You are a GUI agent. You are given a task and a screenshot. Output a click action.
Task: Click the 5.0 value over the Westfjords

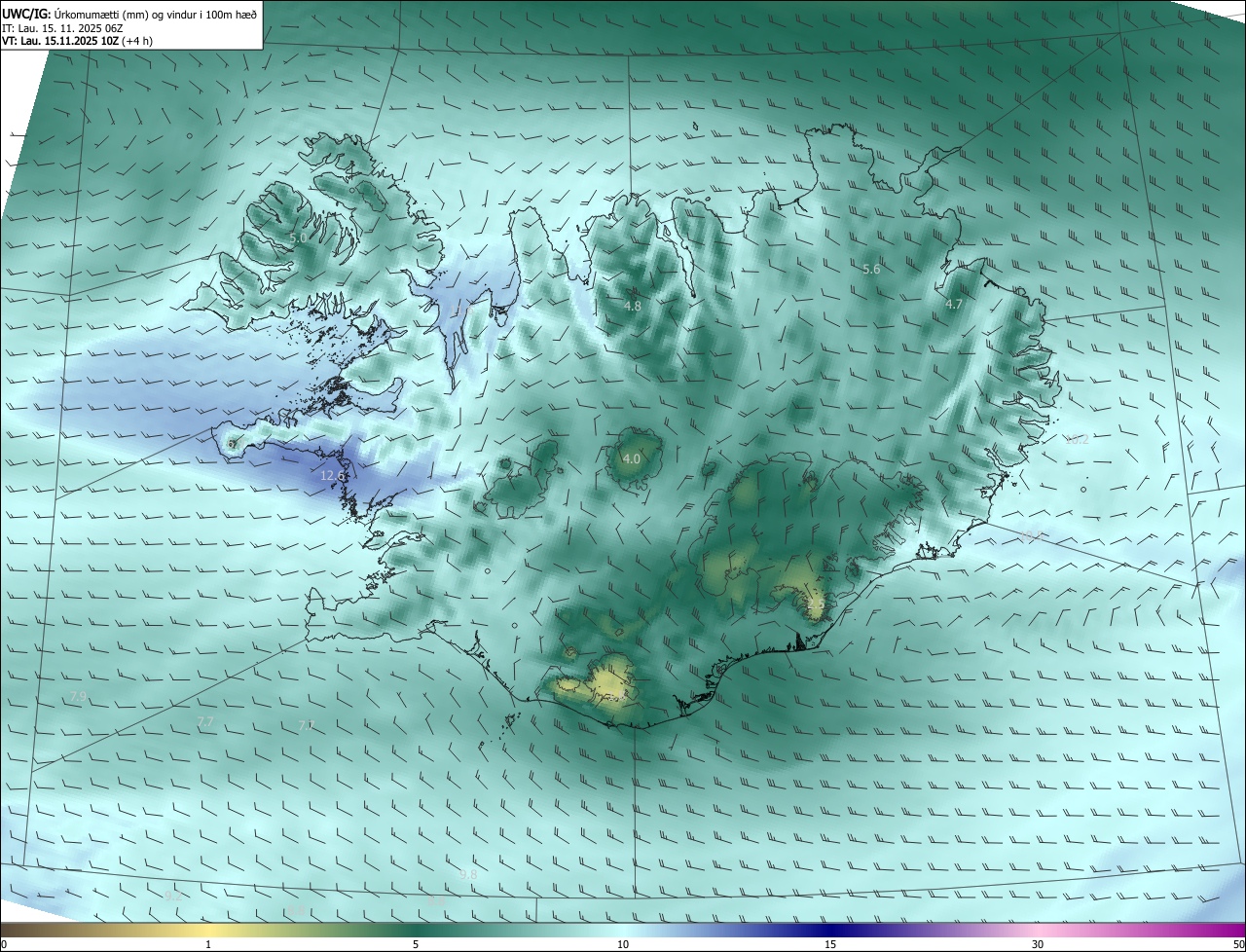pyautogui.click(x=298, y=238)
